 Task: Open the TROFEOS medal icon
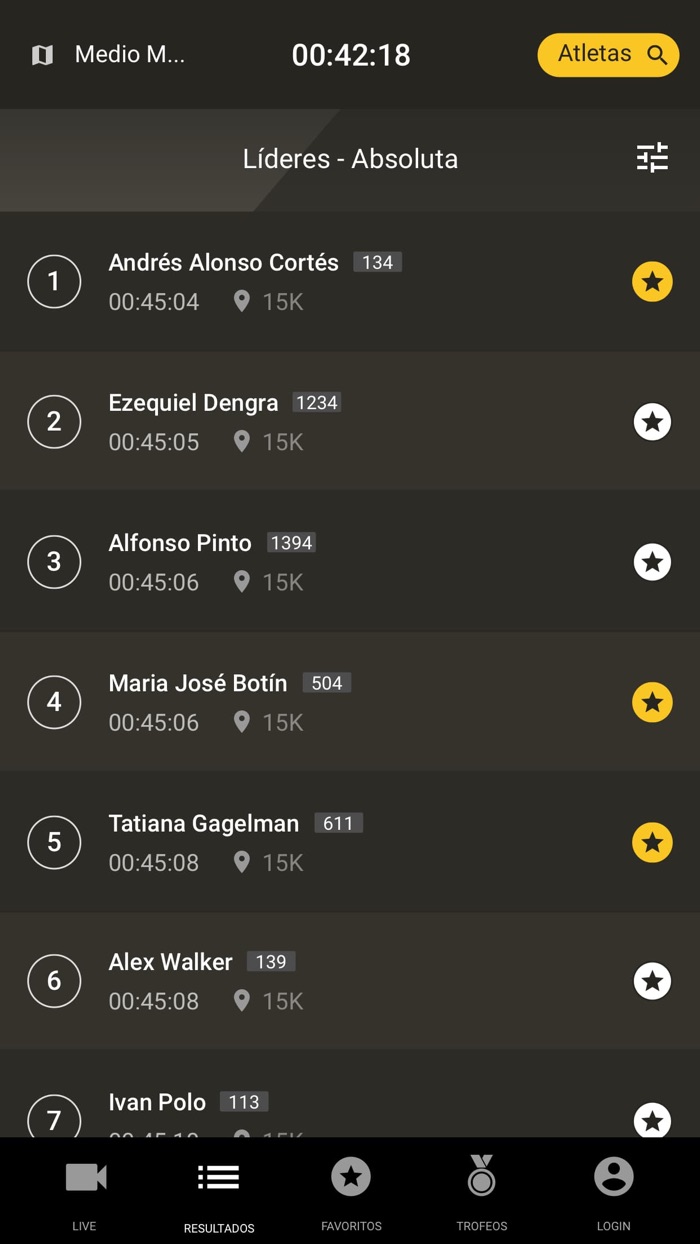point(481,1177)
